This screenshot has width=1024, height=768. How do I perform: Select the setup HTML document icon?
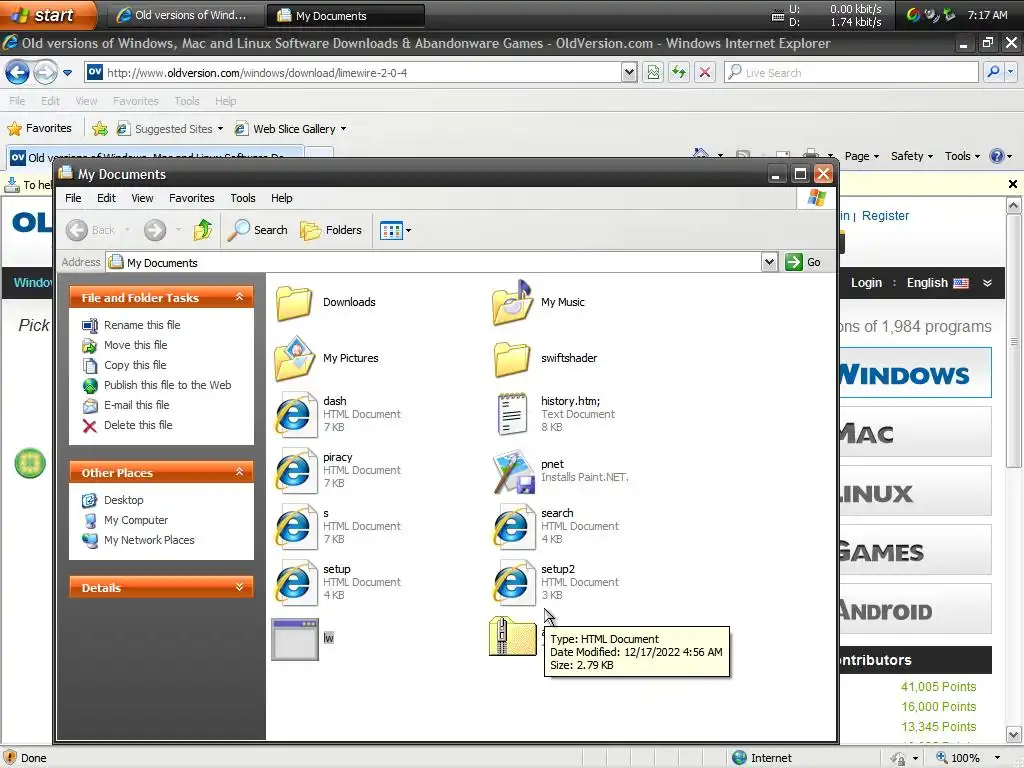coord(295,583)
